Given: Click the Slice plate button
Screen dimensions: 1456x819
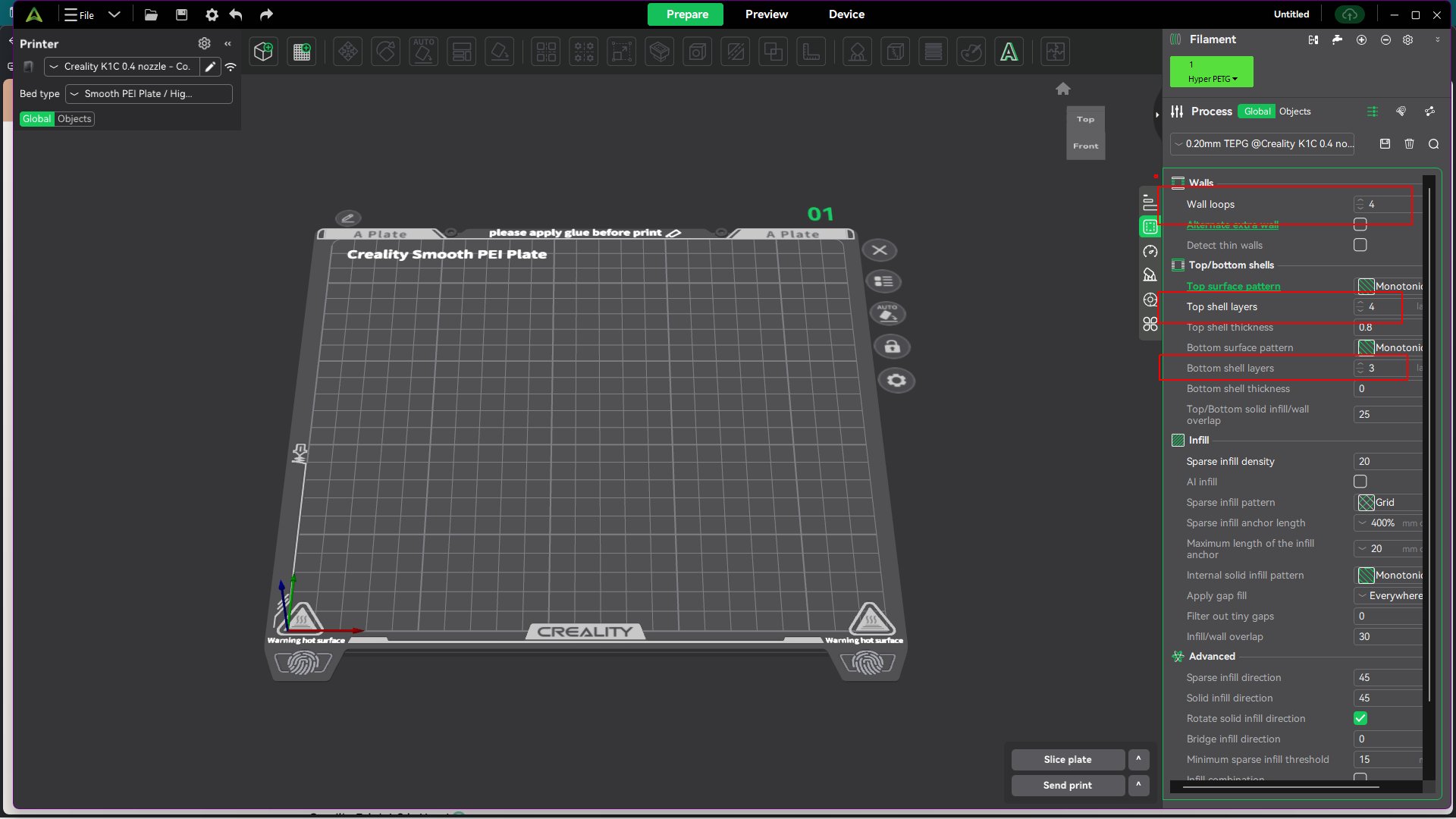Looking at the screenshot, I should click(1067, 759).
